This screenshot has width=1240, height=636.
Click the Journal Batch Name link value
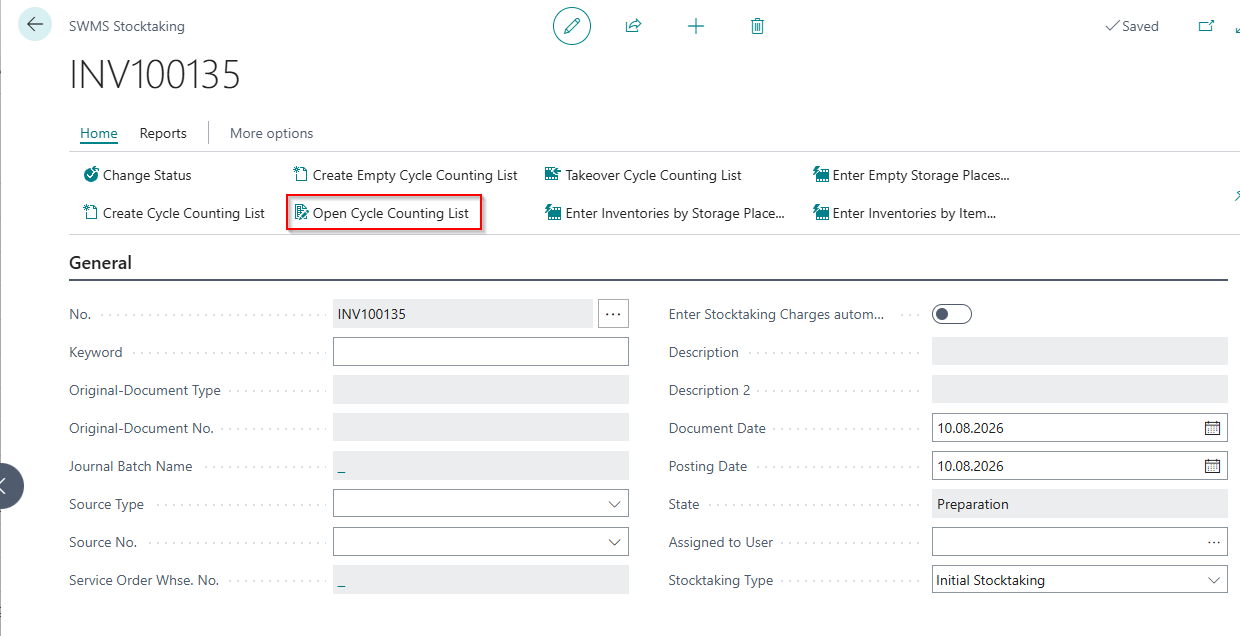342,467
